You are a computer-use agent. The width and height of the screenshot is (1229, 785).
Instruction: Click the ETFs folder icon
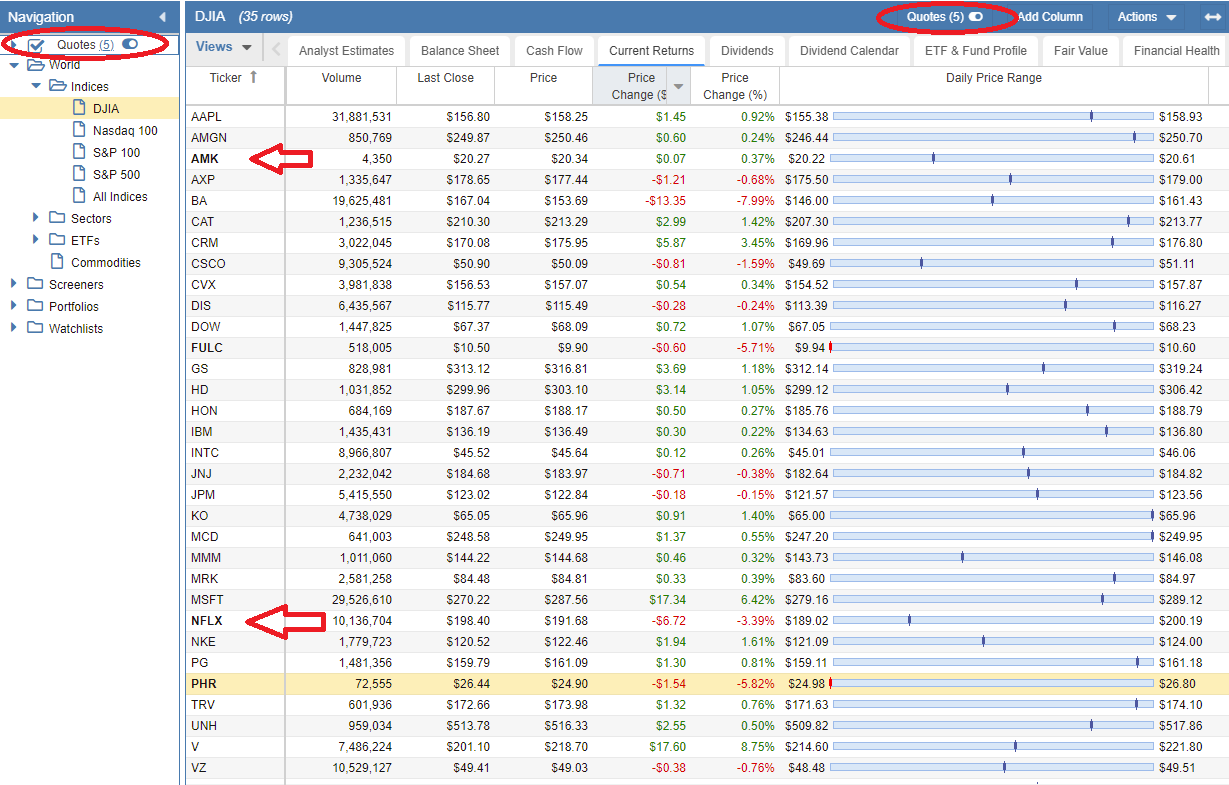tap(58, 240)
